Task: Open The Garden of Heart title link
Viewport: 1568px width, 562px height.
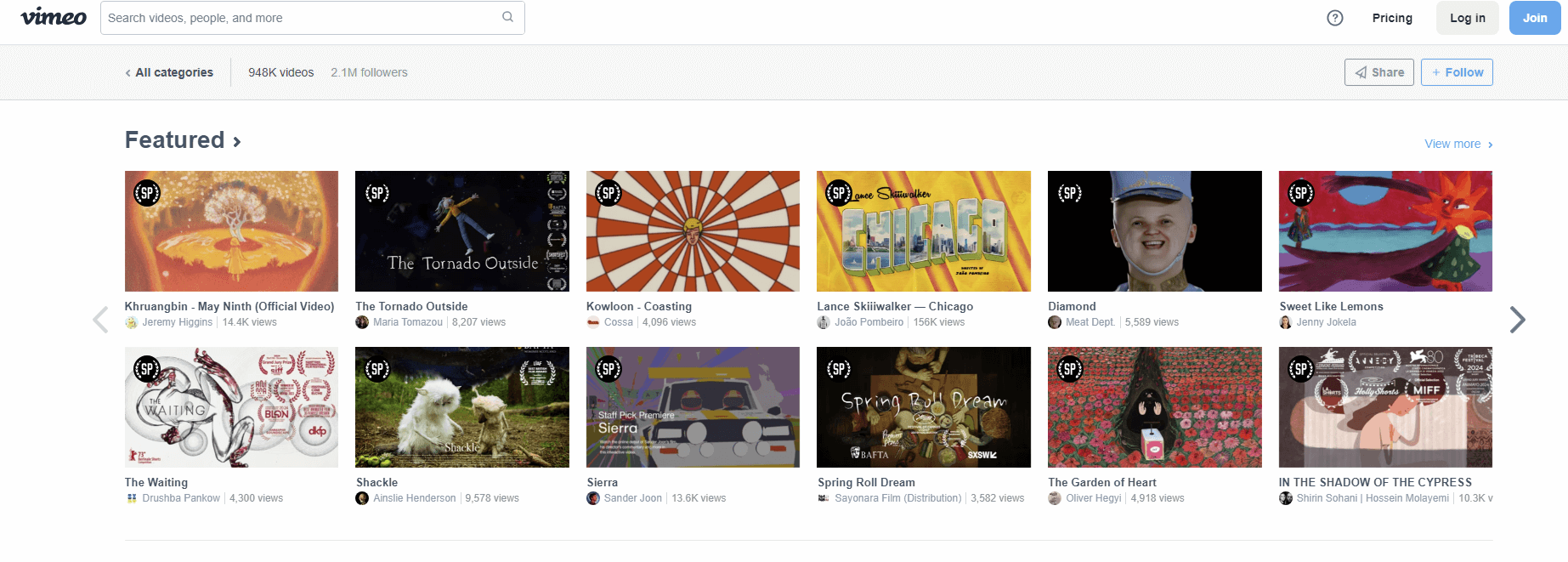Action: pos(1102,482)
